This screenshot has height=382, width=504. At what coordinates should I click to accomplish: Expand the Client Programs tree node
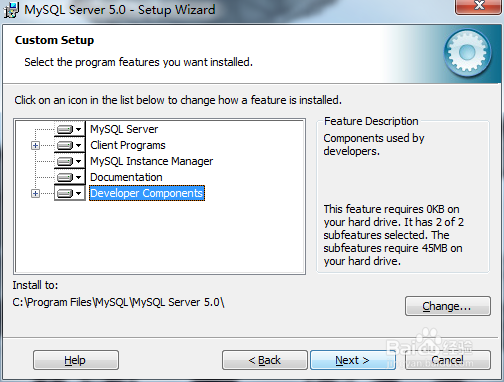(x=35, y=145)
